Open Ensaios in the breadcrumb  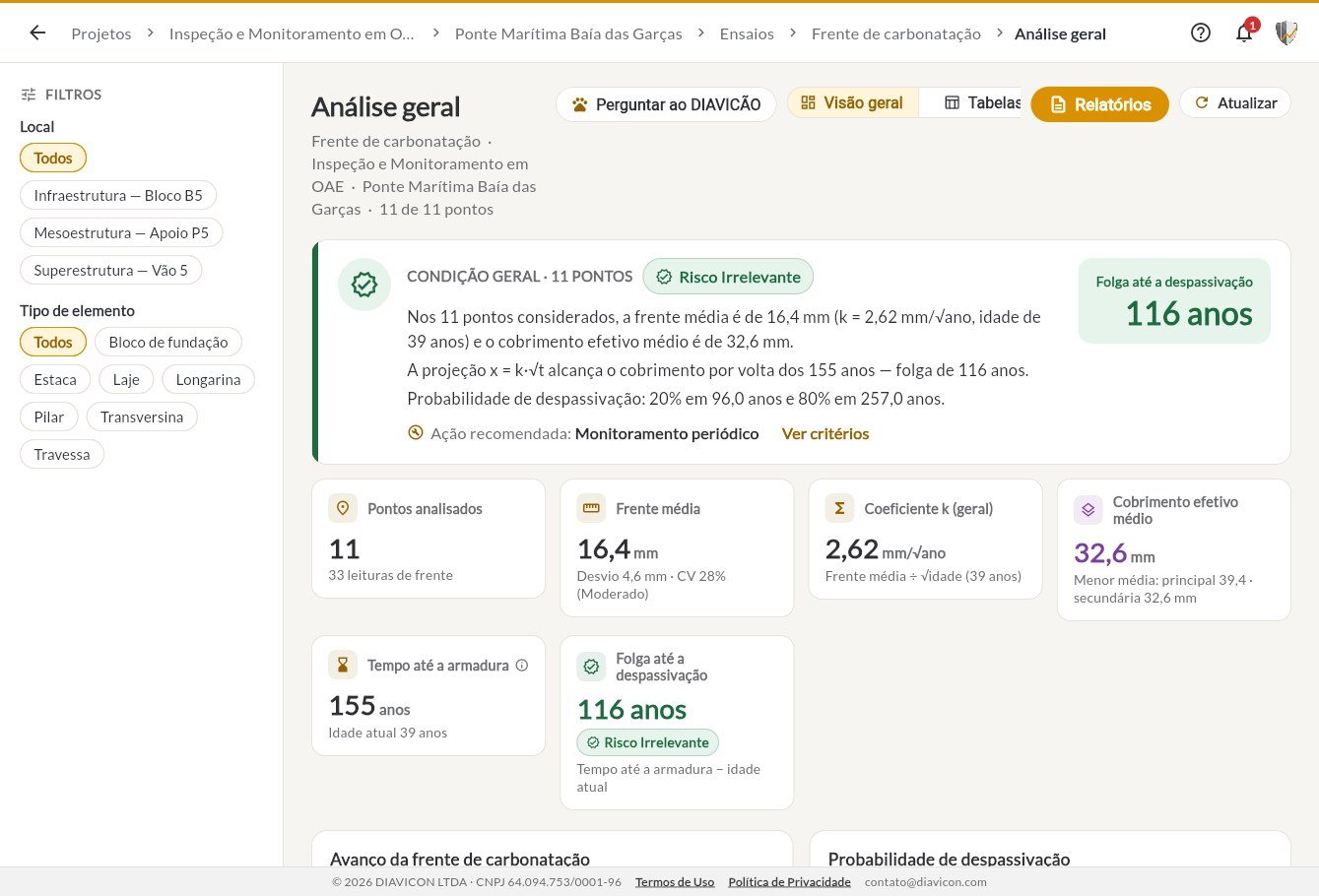(747, 33)
